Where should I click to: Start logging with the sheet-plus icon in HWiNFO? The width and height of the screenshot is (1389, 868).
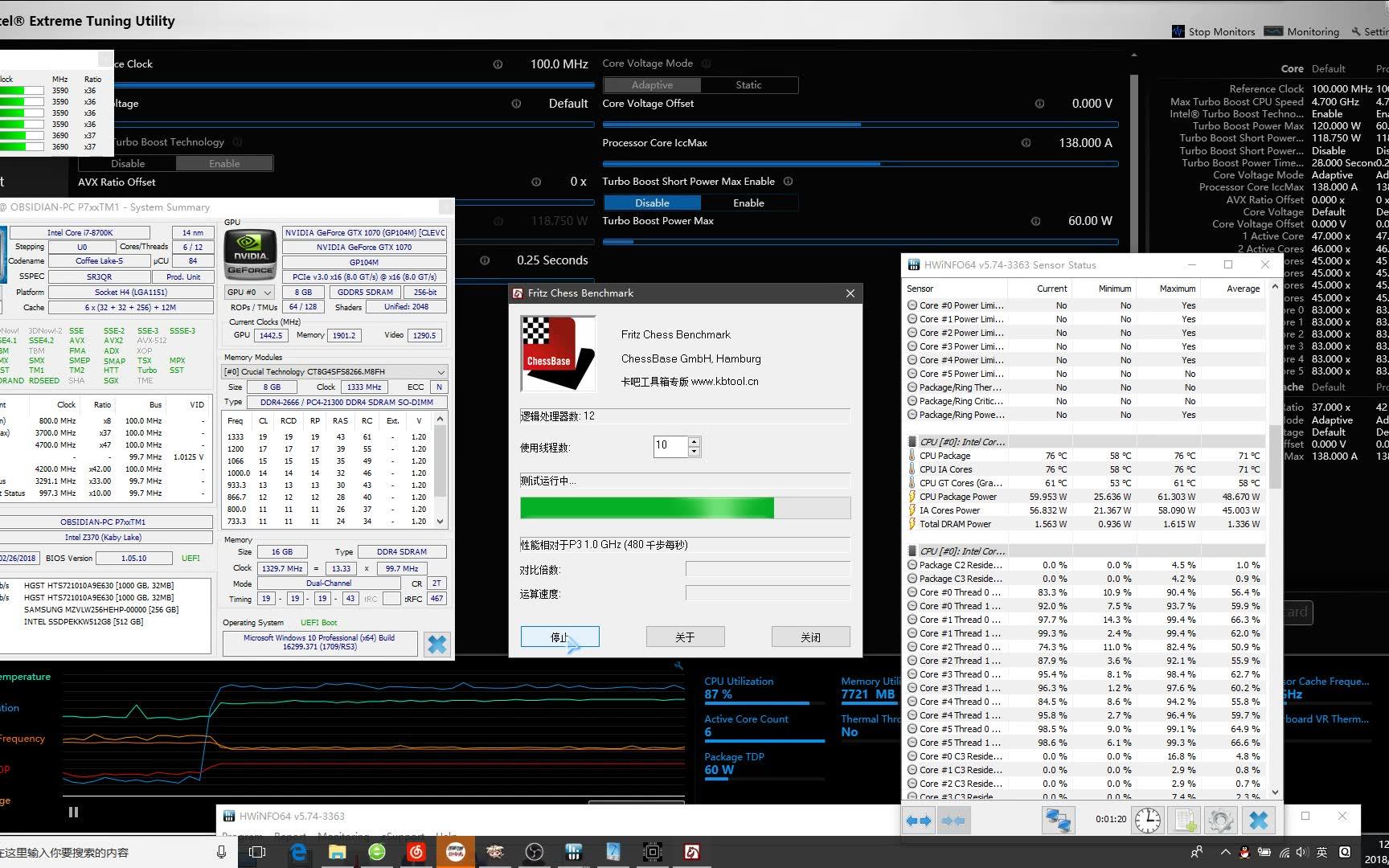1184,821
